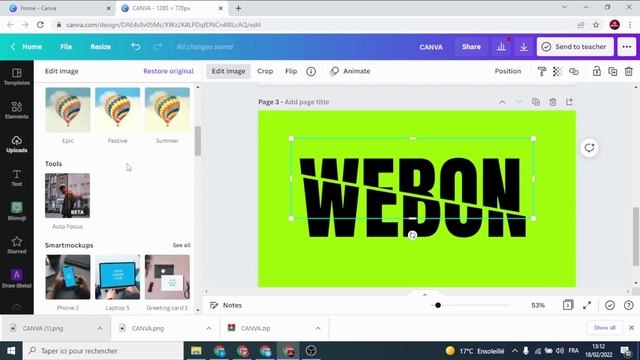Click the Animate button
This screenshot has width=640, height=360.
[350, 71]
